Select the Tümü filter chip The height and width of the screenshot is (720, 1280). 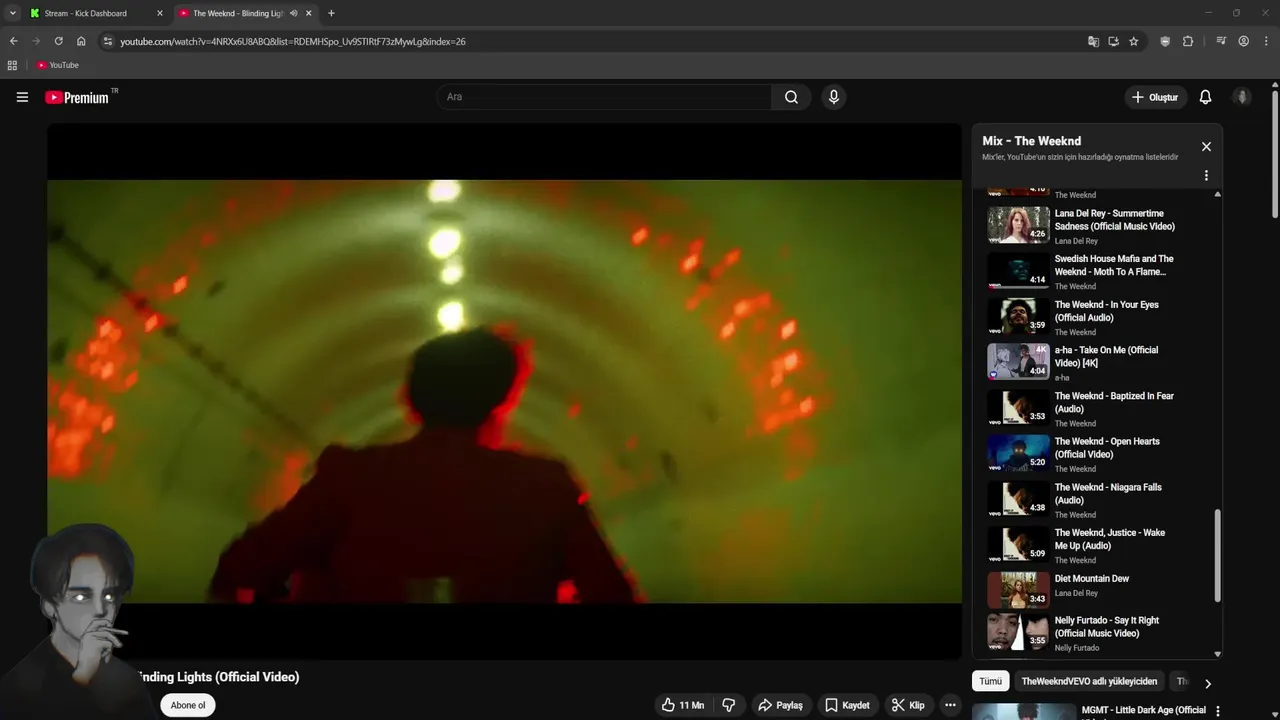pos(990,681)
